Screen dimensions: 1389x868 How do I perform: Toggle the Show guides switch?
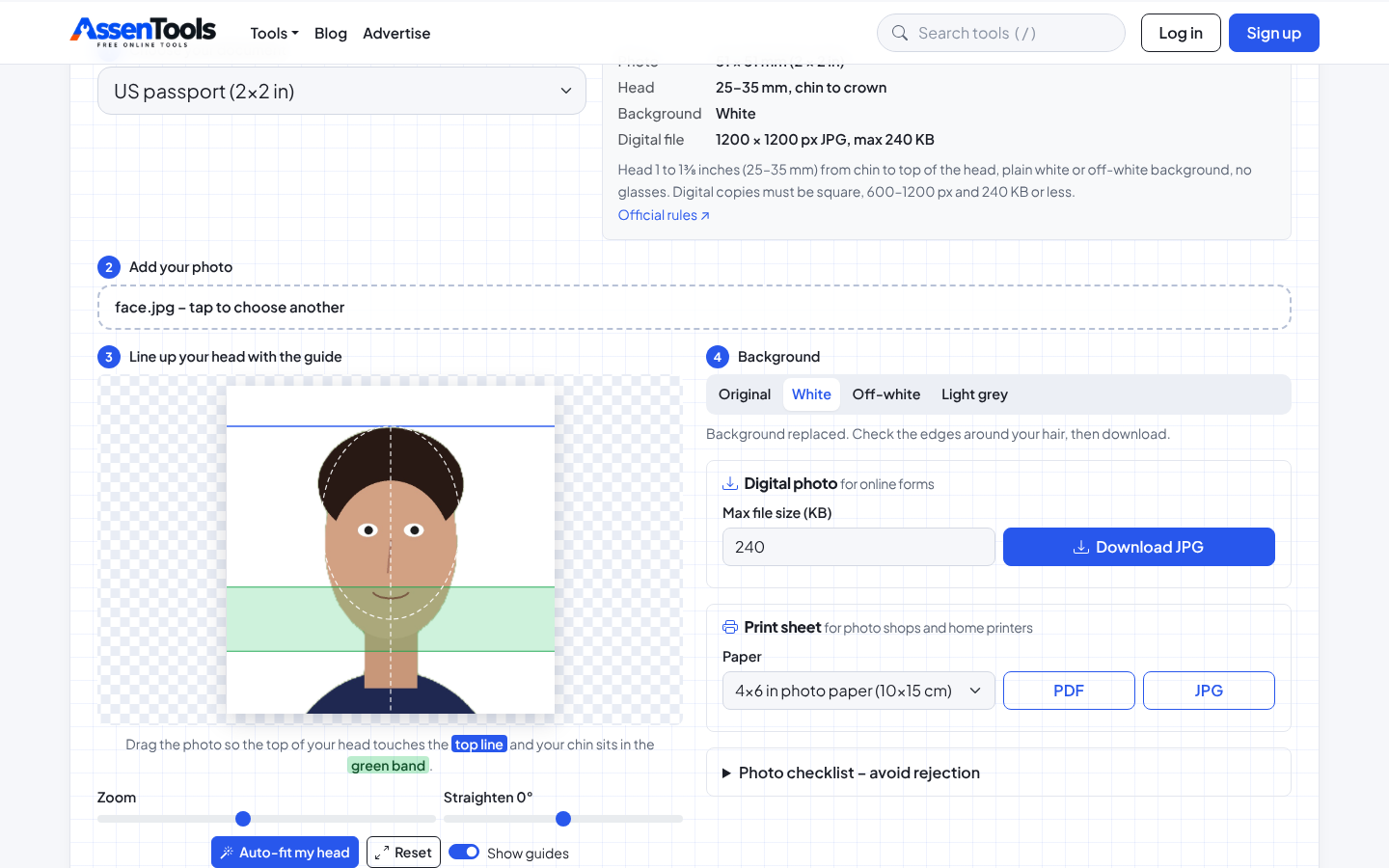[464, 852]
